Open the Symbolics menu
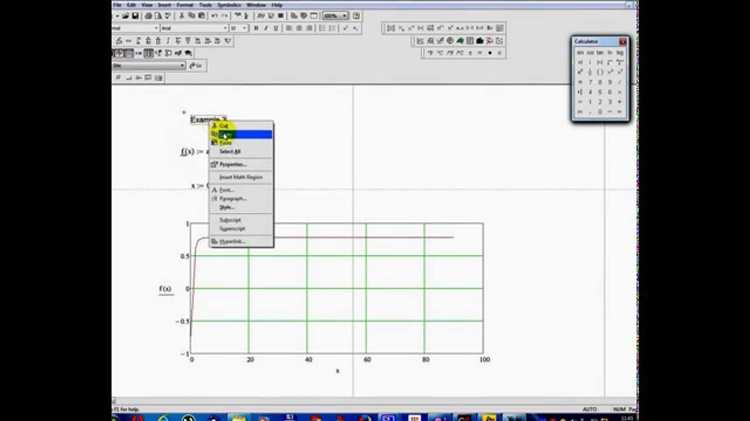750x421 pixels. 230,5
